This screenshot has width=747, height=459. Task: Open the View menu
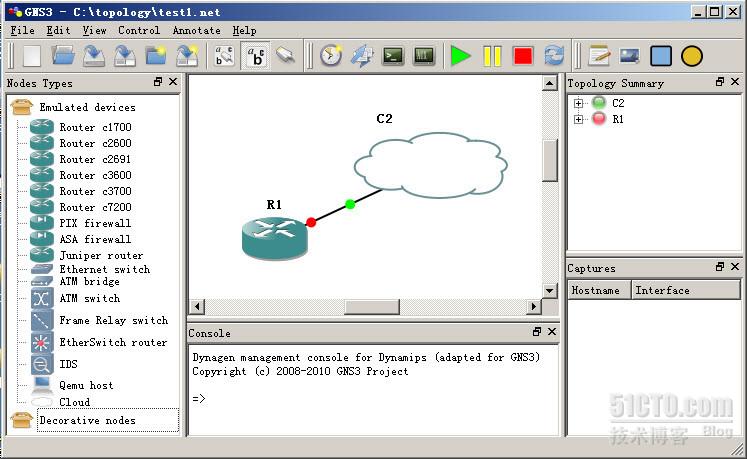click(x=94, y=31)
